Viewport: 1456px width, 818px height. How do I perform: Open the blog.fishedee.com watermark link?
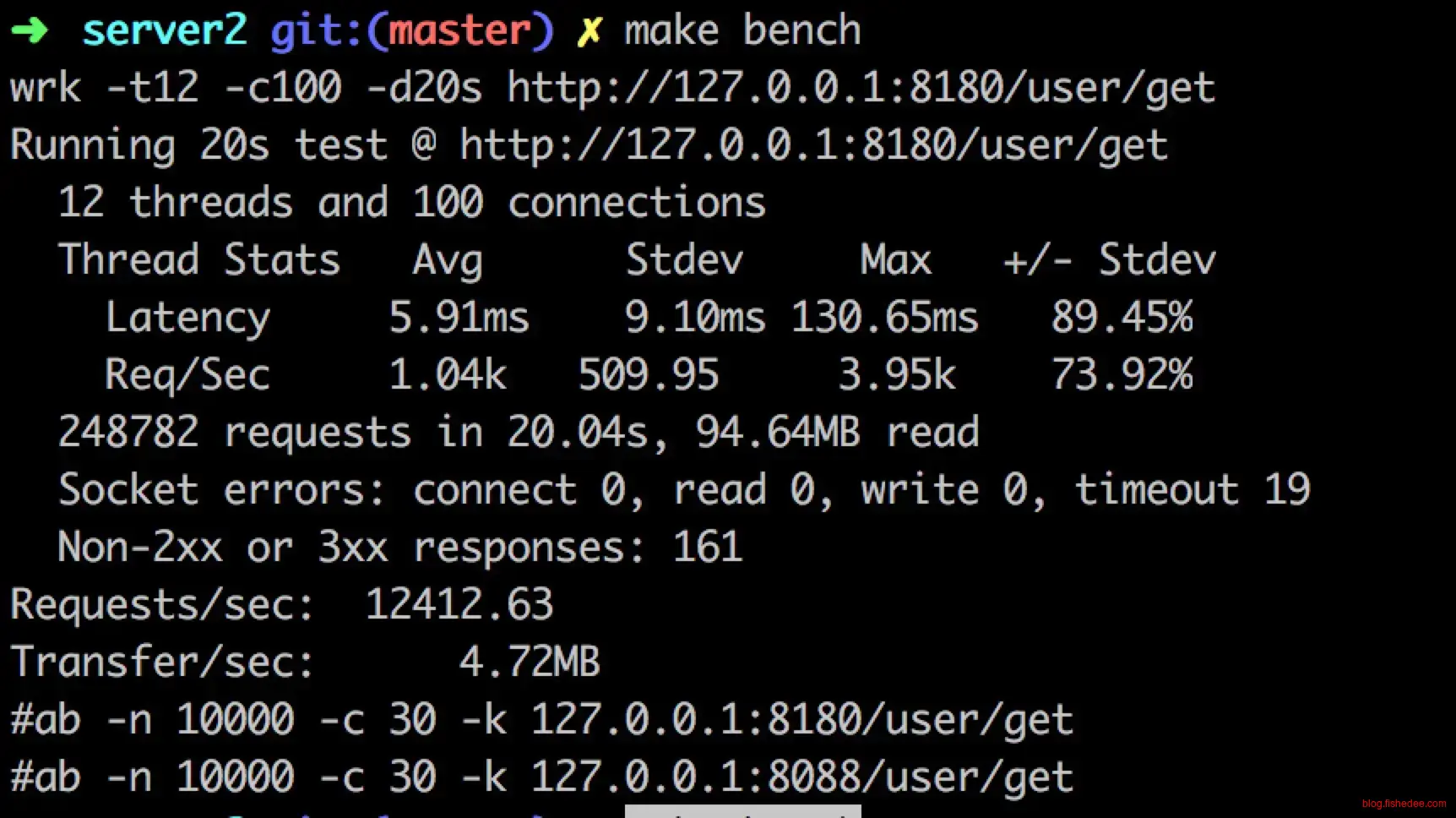(x=1404, y=804)
